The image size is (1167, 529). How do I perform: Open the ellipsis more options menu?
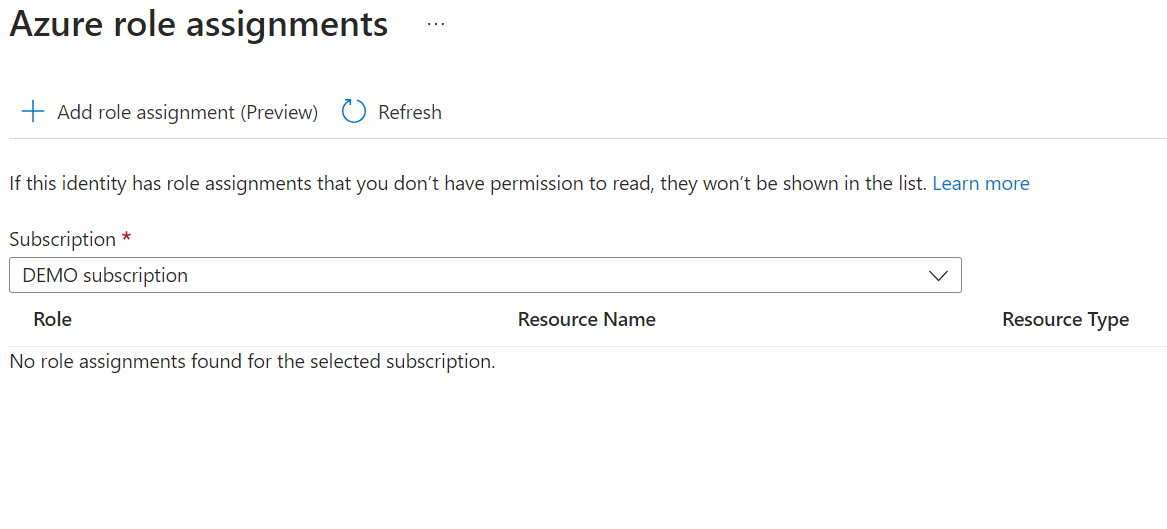[x=436, y=24]
